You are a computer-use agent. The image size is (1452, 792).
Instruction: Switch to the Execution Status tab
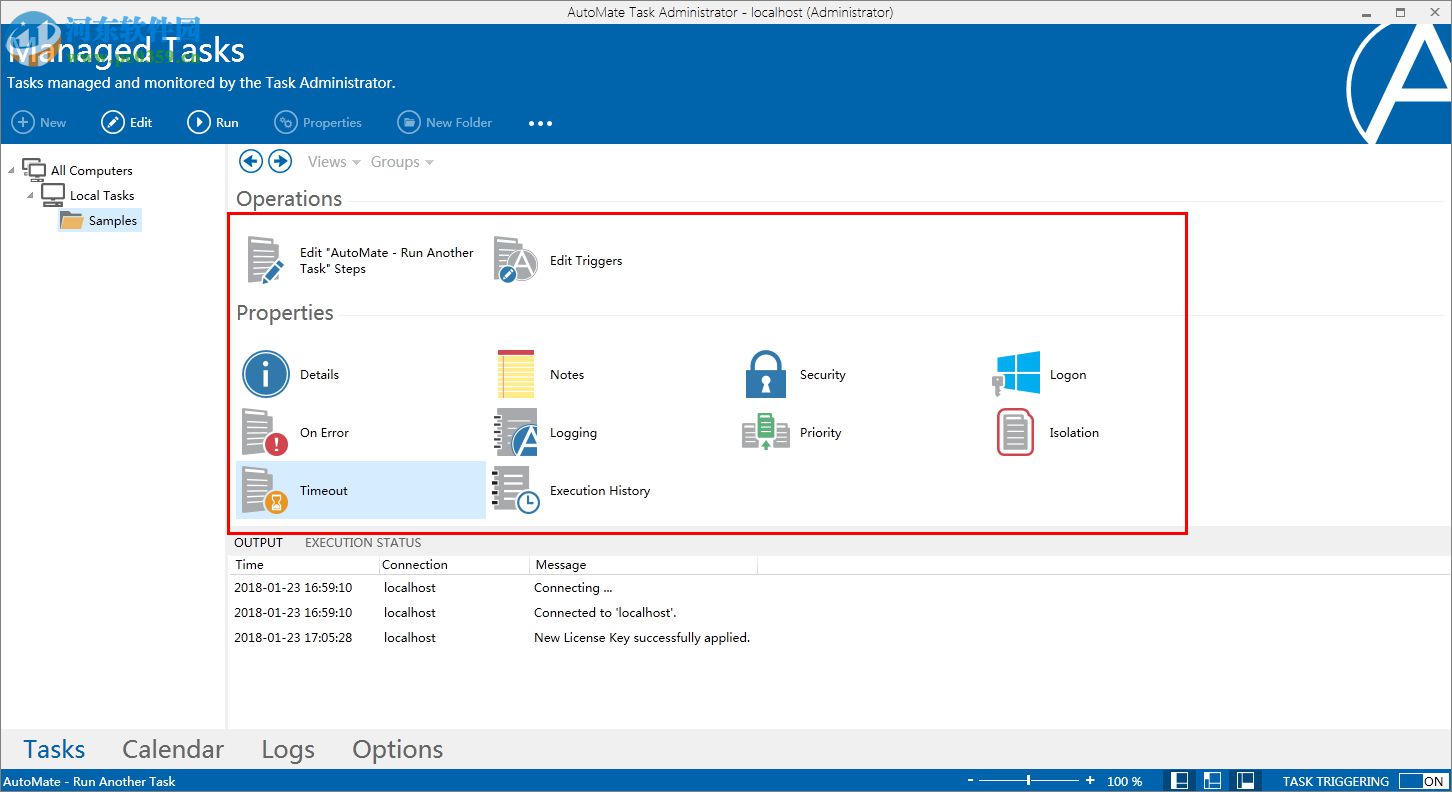pyautogui.click(x=363, y=543)
